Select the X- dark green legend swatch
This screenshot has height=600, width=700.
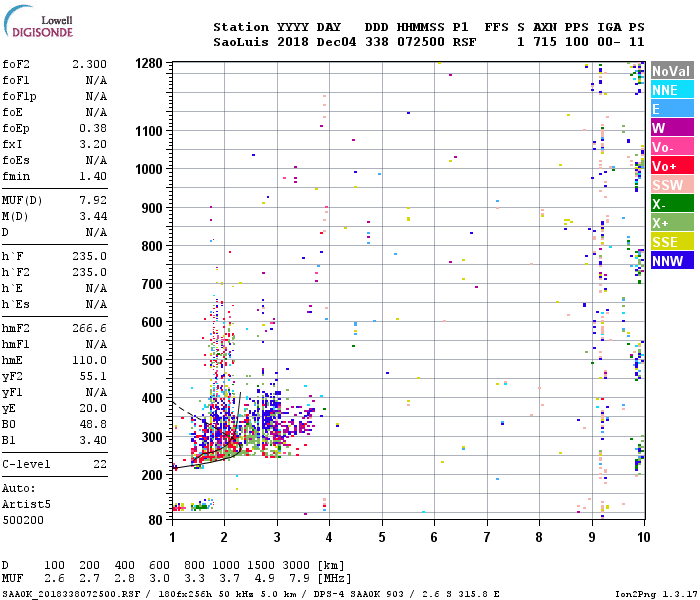coord(672,204)
